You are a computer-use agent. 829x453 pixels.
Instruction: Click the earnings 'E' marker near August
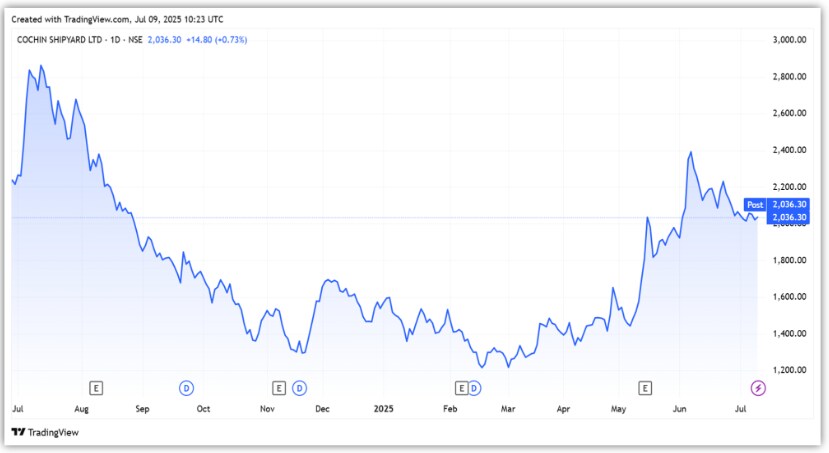[x=96, y=387]
